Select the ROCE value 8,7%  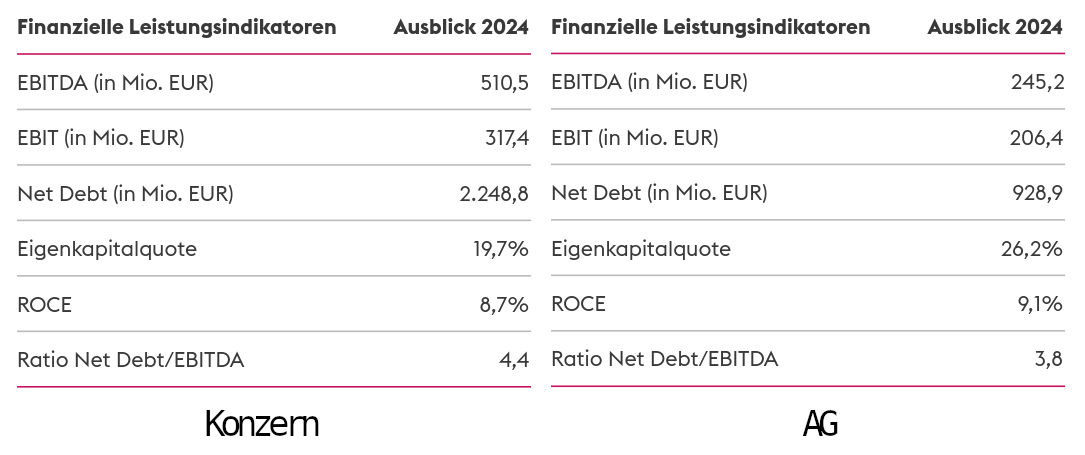503,304
